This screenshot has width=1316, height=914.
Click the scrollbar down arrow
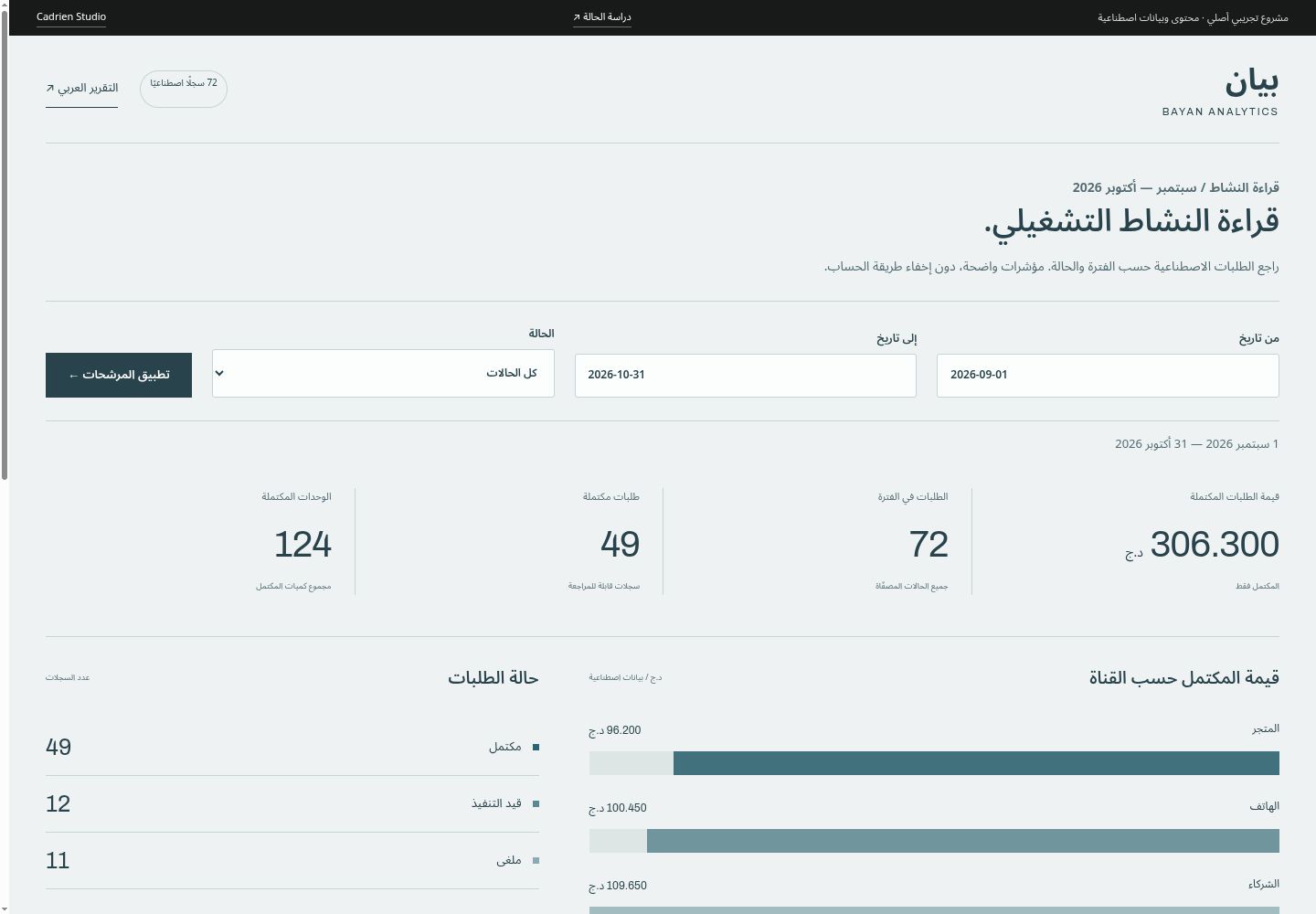pos(5,909)
